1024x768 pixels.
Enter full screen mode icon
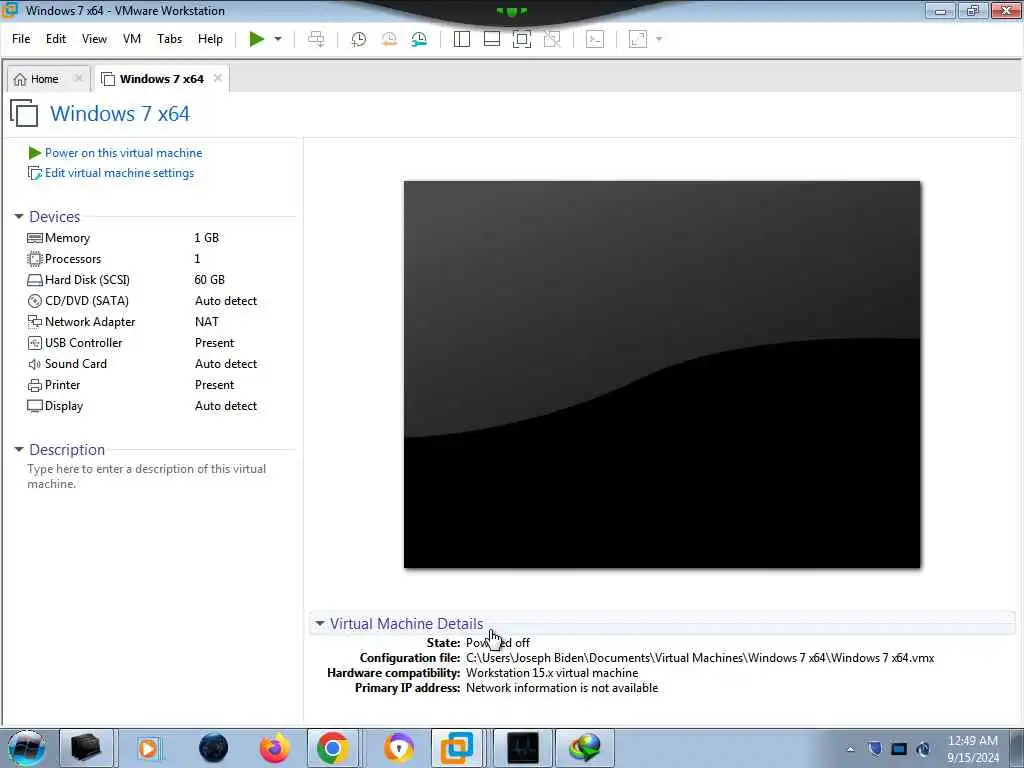(x=522, y=39)
